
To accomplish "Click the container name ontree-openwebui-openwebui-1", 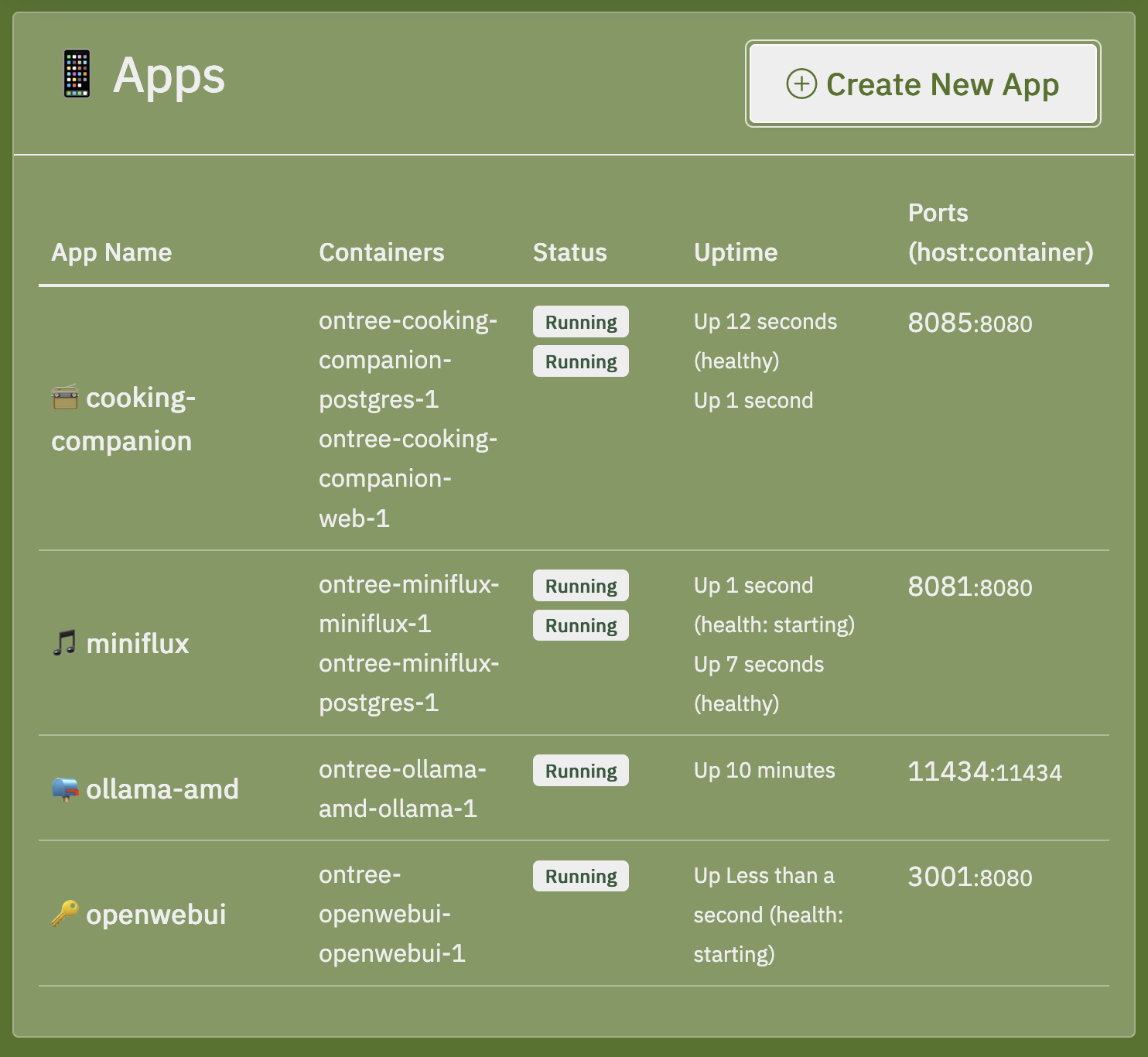I will pos(392,914).
